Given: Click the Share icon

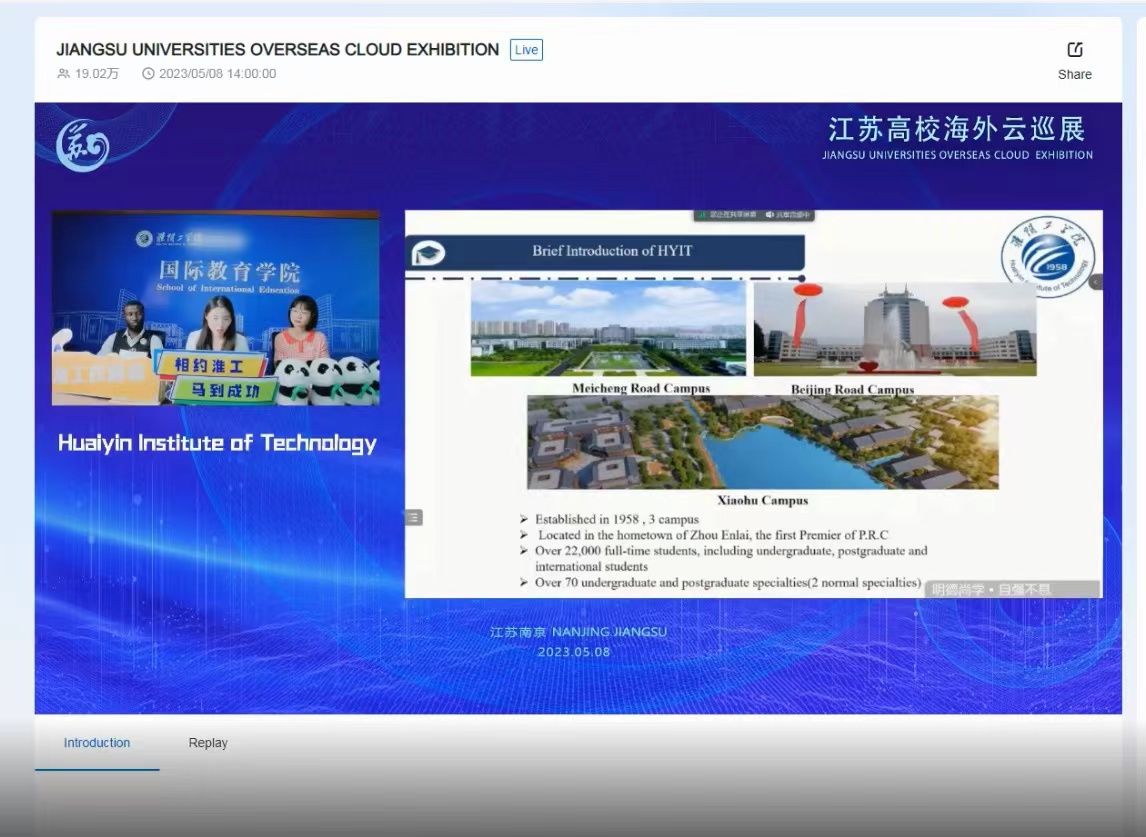Looking at the screenshot, I should pos(1074,50).
